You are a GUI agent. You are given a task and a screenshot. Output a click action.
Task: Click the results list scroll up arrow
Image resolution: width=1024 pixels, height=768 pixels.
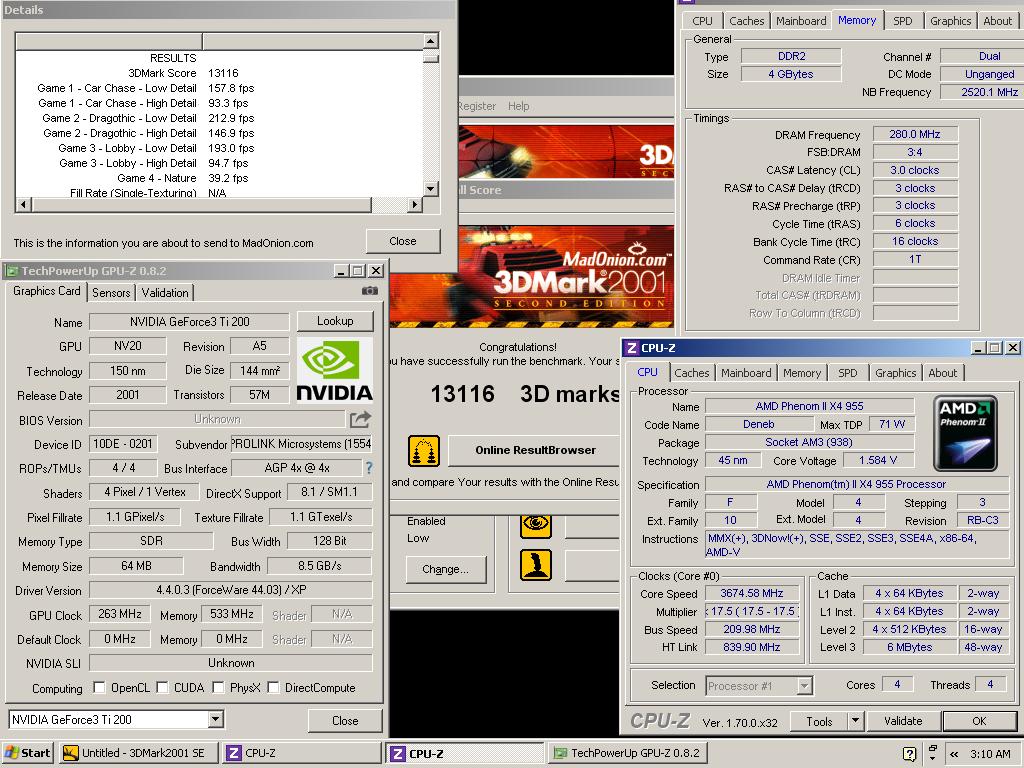[430, 41]
